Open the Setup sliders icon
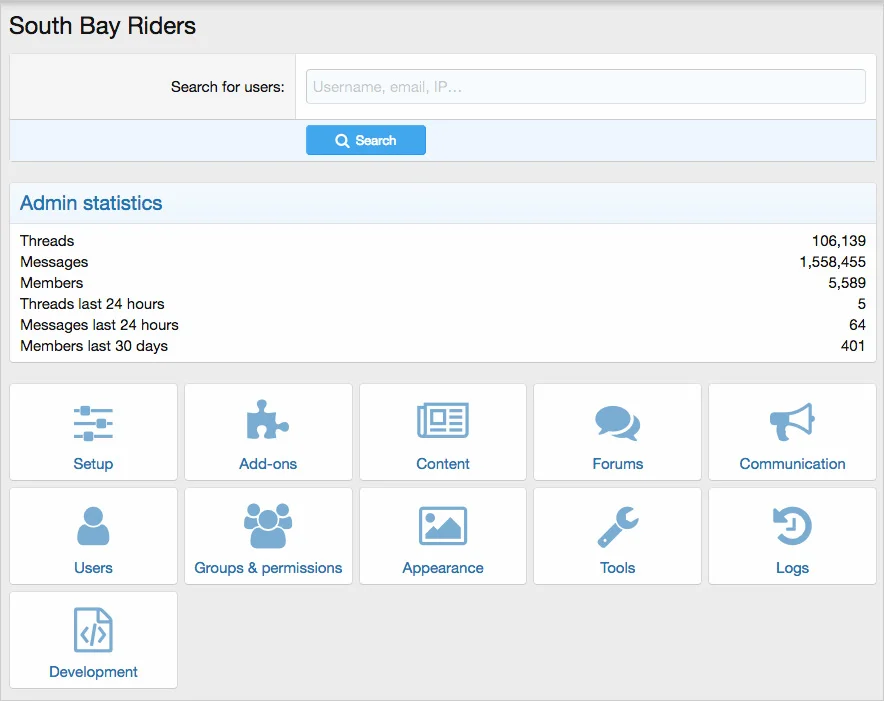Viewport: 884px width, 701px height. pyautogui.click(x=93, y=423)
